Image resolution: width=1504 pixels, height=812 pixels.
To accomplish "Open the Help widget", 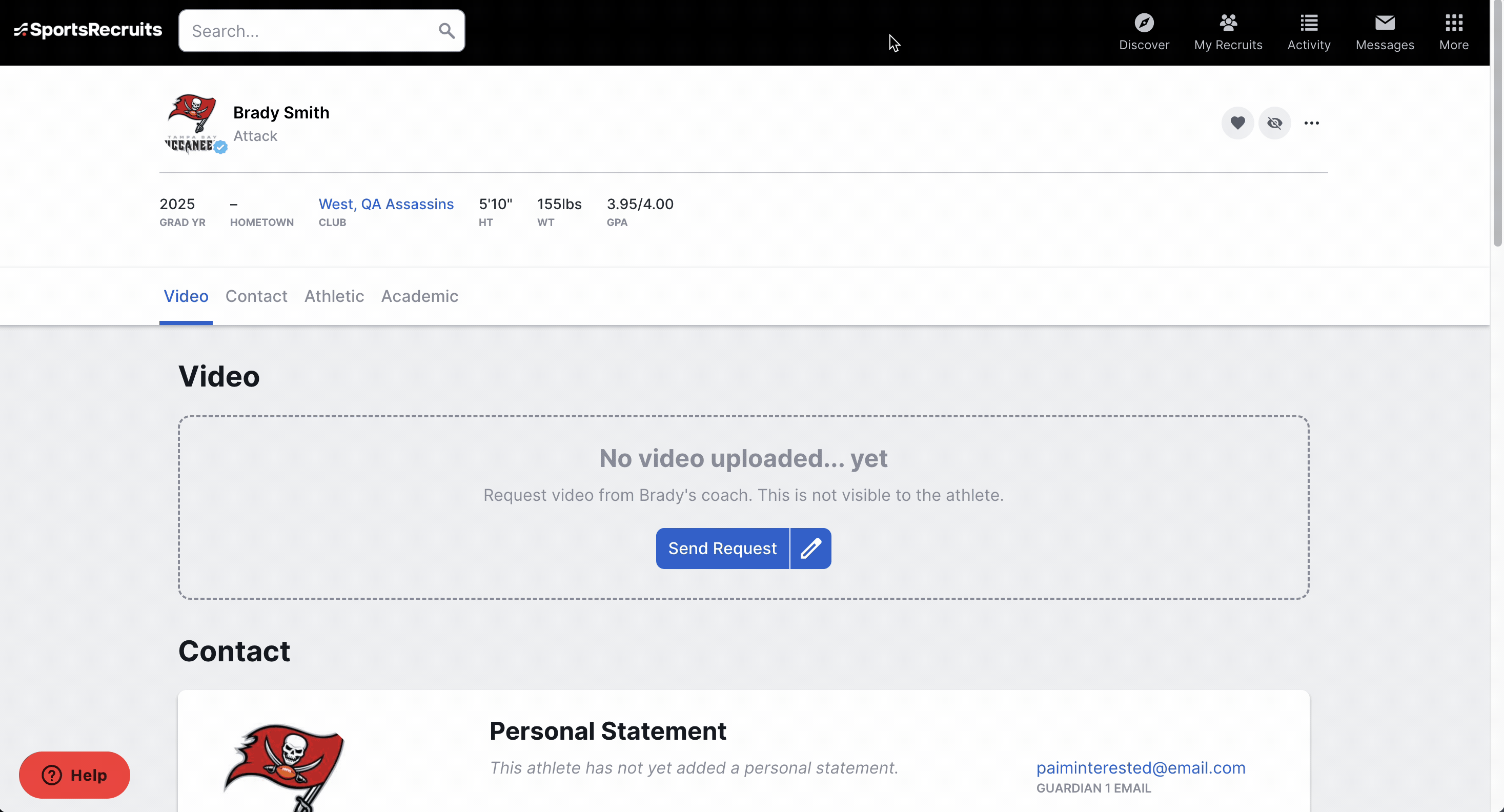I will click(x=74, y=775).
